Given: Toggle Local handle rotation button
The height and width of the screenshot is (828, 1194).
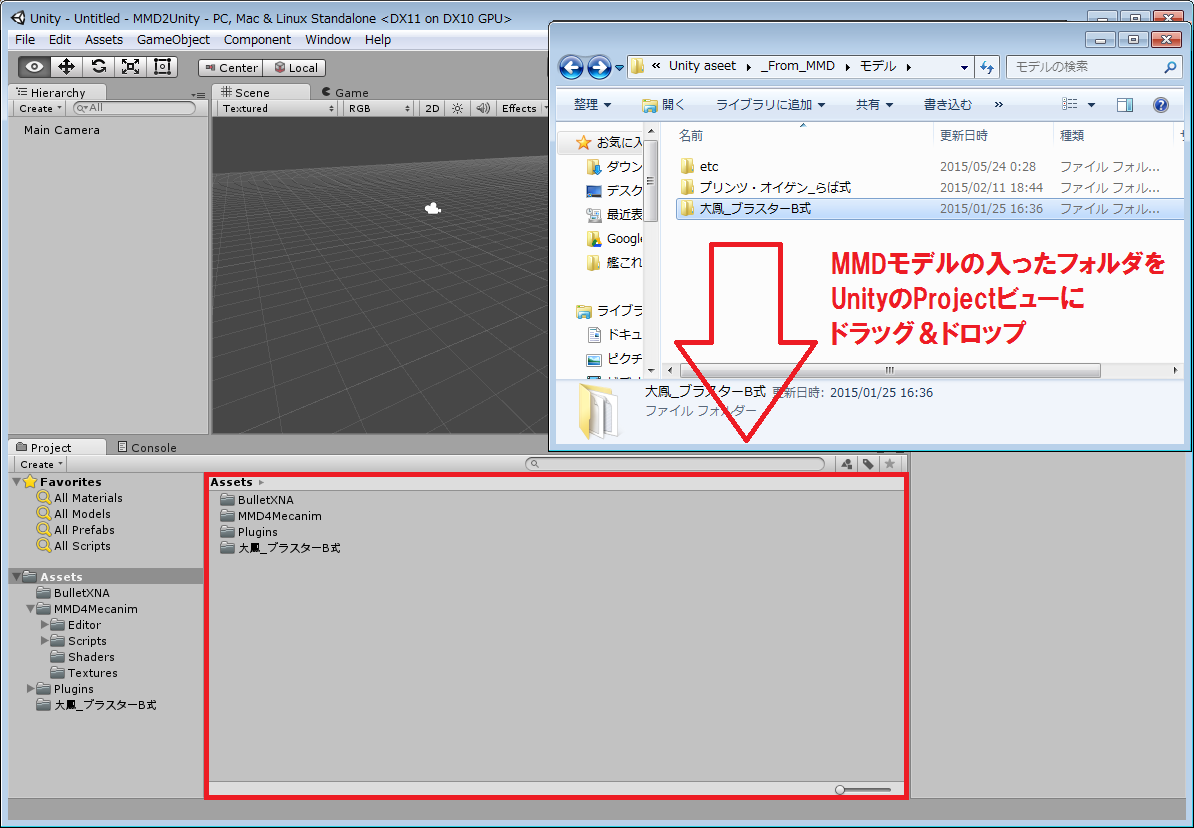Looking at the screenshot, I should pyautogui.click(x=295, y=68).
